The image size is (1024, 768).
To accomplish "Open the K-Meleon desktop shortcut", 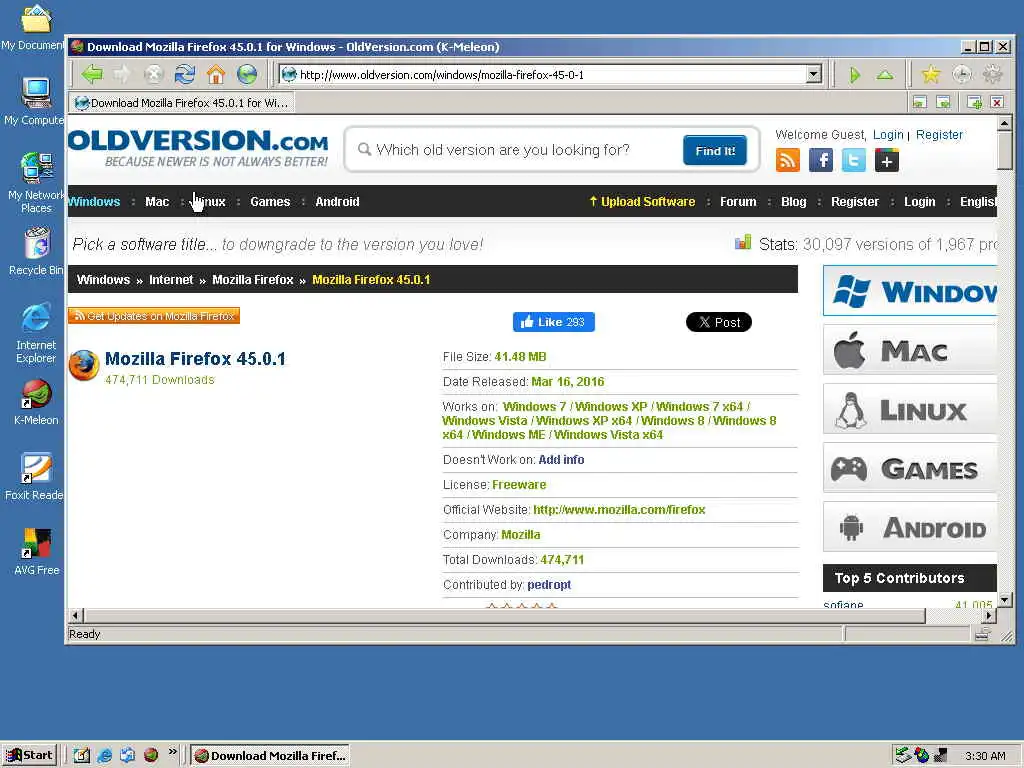I will tap(36, 403).
